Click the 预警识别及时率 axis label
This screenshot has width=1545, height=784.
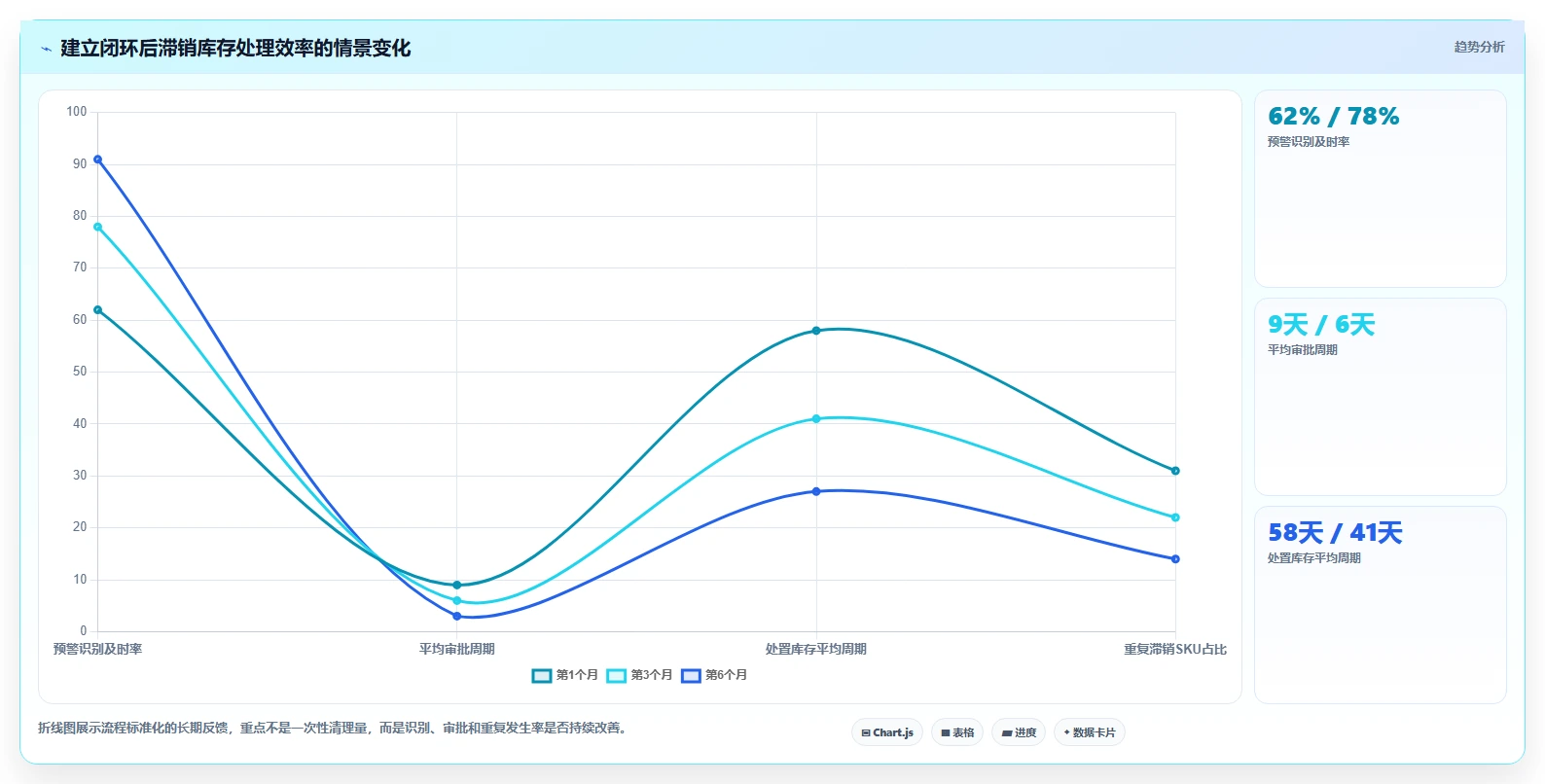coord(97,649)
